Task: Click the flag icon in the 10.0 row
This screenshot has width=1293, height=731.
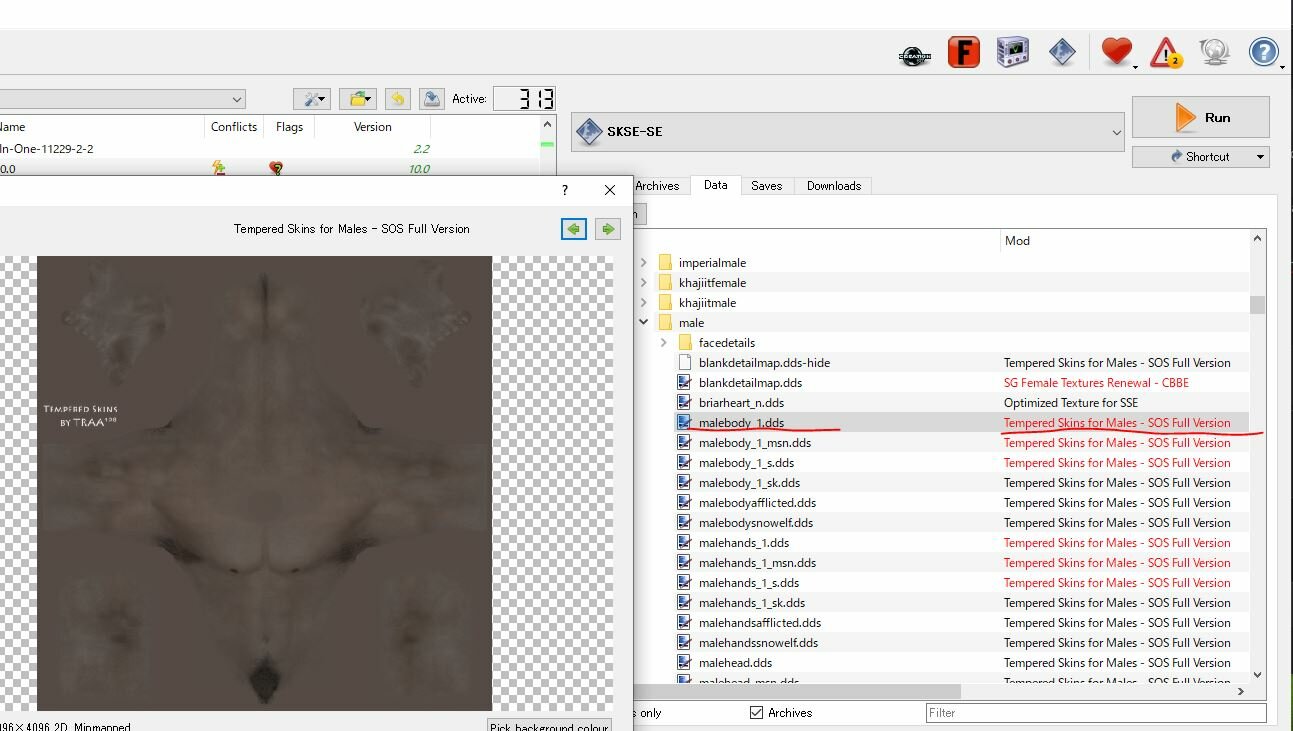Action: pos(277,168)
